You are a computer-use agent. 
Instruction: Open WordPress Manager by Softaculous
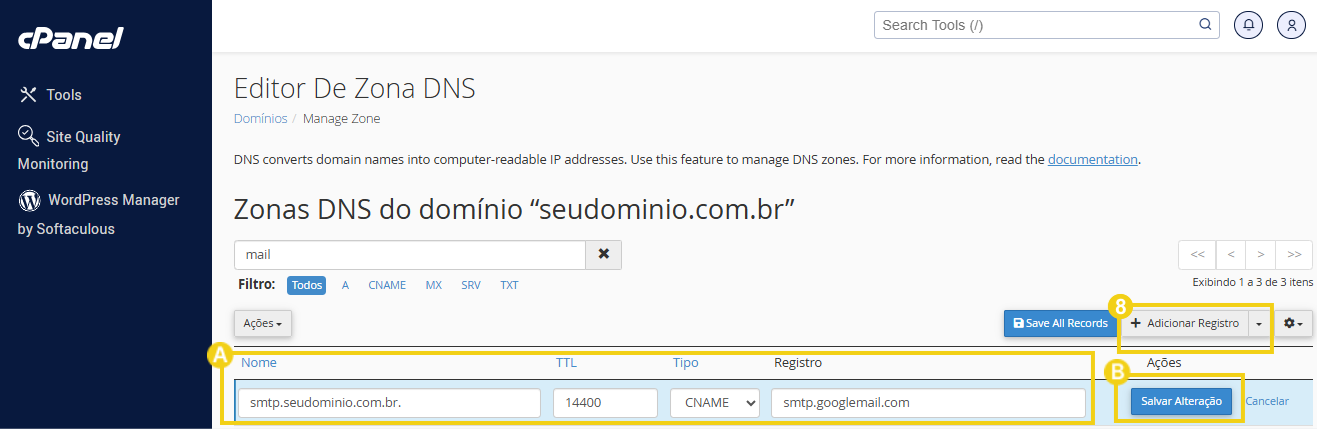coord(112,200)
